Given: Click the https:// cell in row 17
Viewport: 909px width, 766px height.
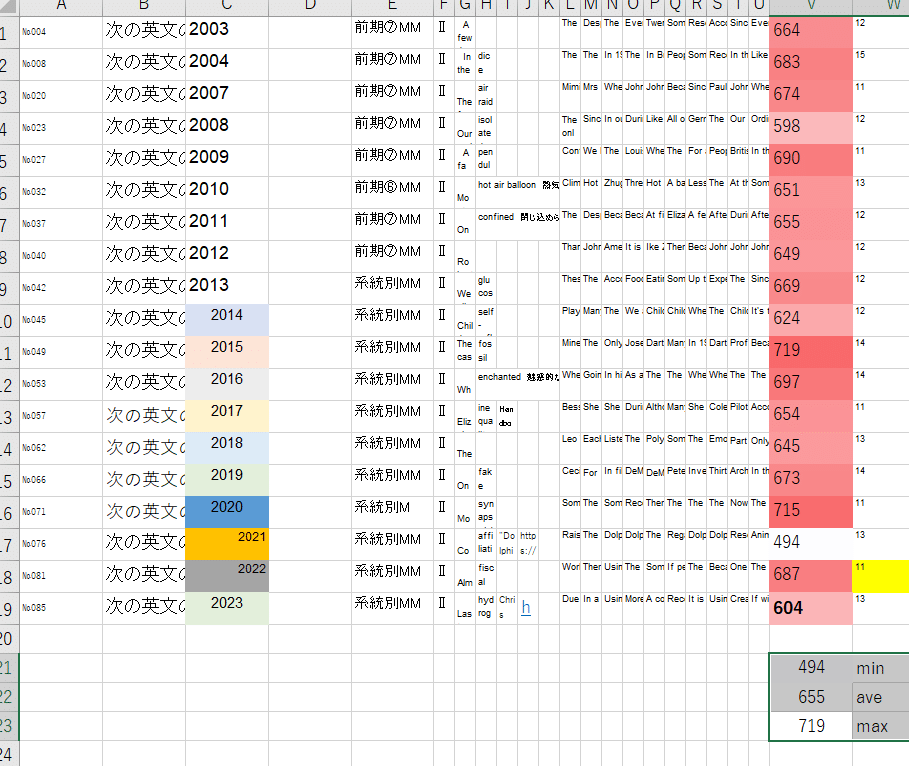Looking at the screenshot, I should pos(528,544).
